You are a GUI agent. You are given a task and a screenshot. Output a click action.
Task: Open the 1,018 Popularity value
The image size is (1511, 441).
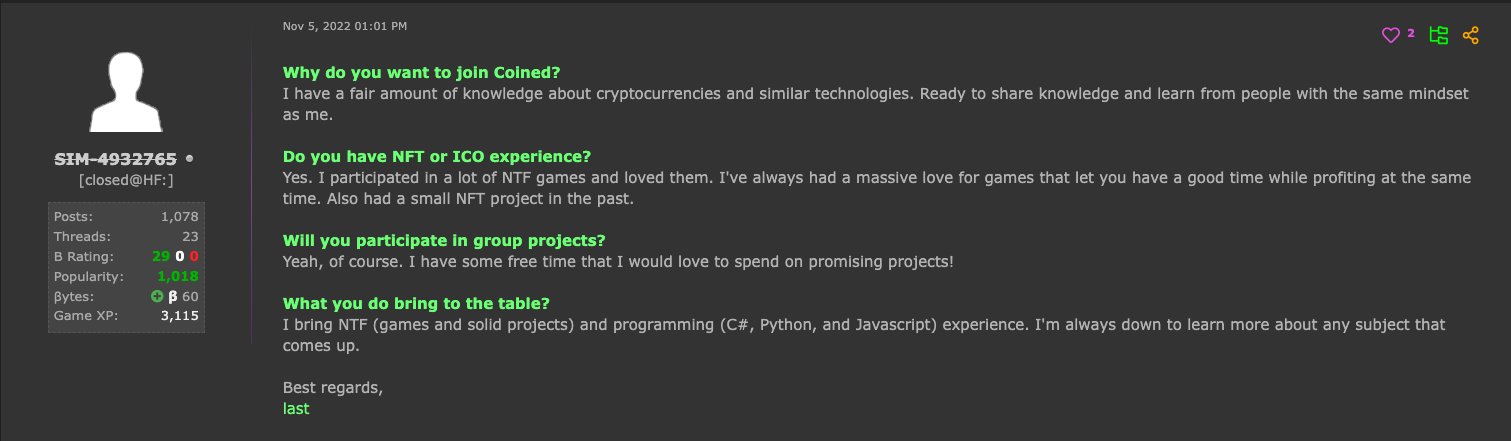(177, 276)
